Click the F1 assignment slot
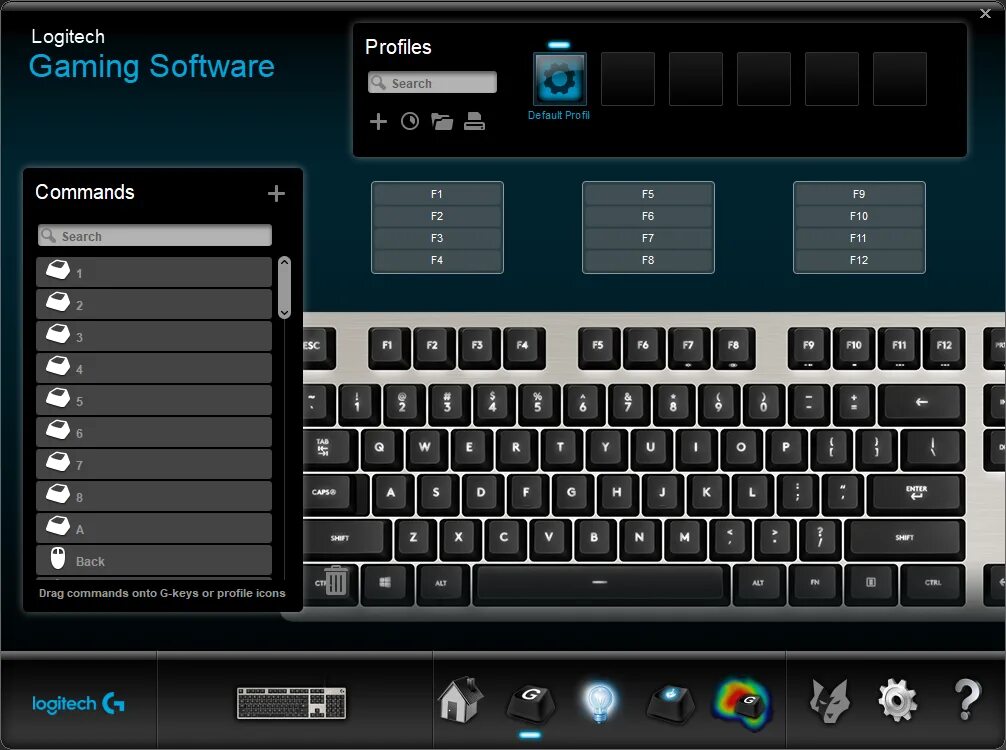 point(437,194)
